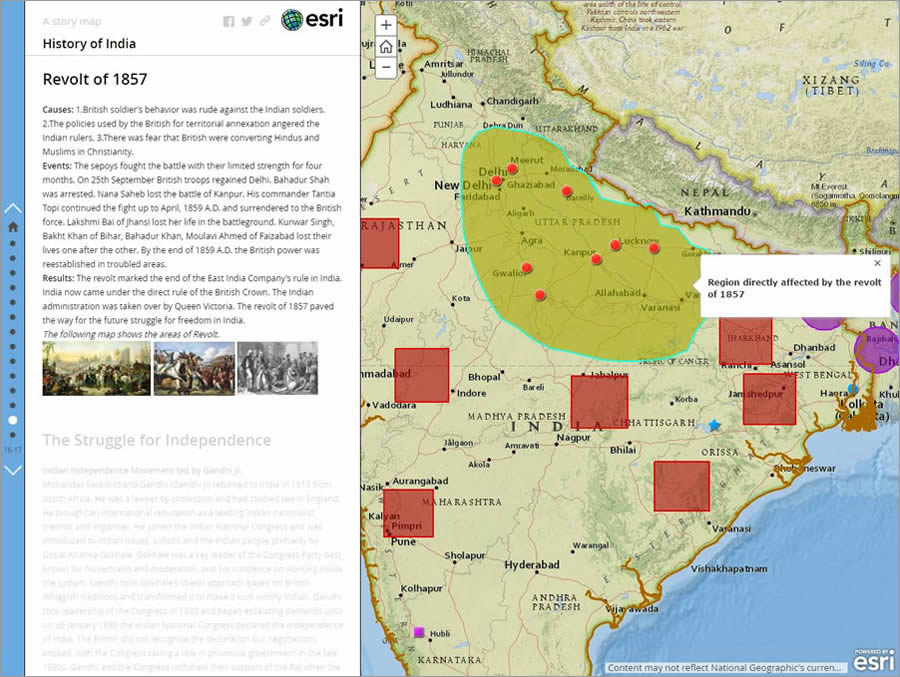Select the red square at Jabalpur
The height and width of the screenshot is (677, 900).
[599, 403]
